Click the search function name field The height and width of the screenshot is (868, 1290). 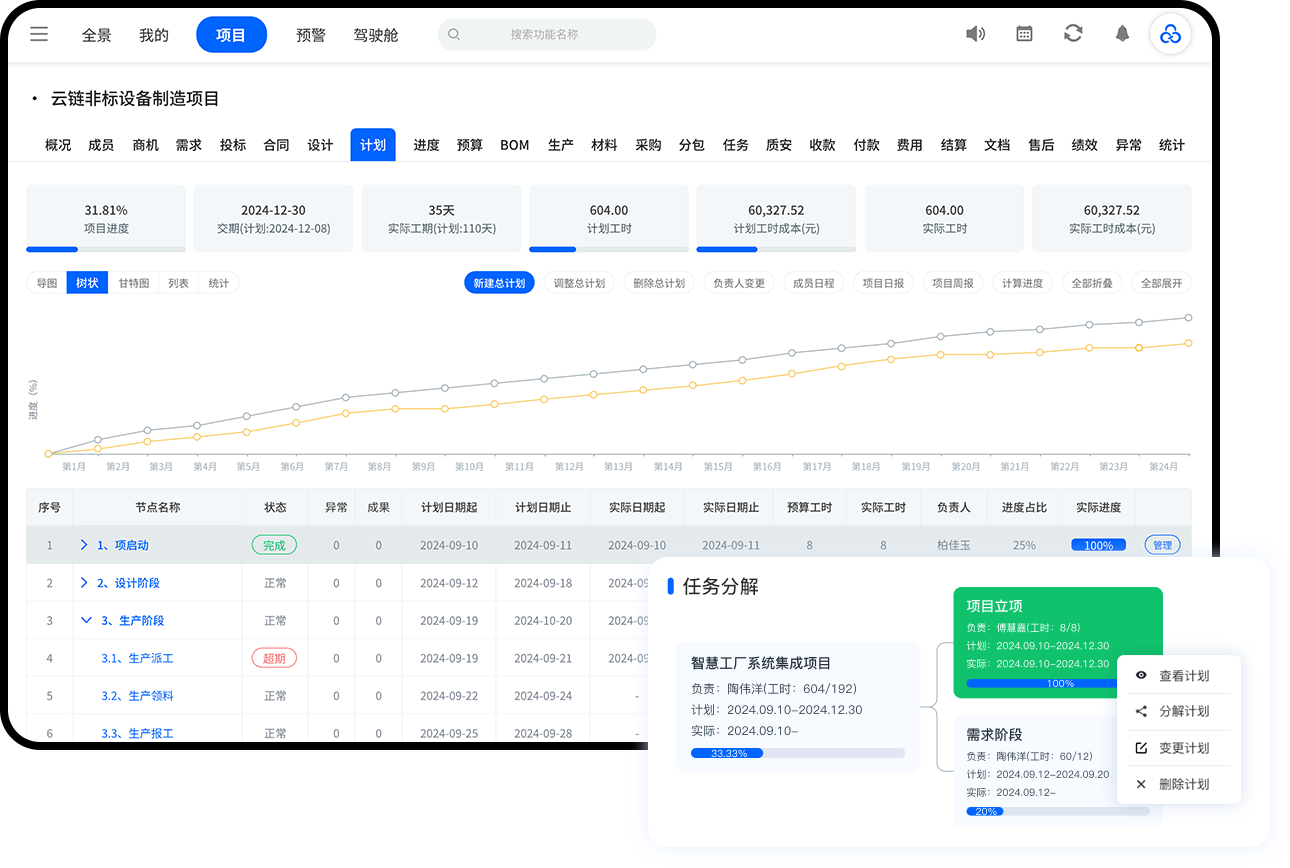click(x=546, y=34)
